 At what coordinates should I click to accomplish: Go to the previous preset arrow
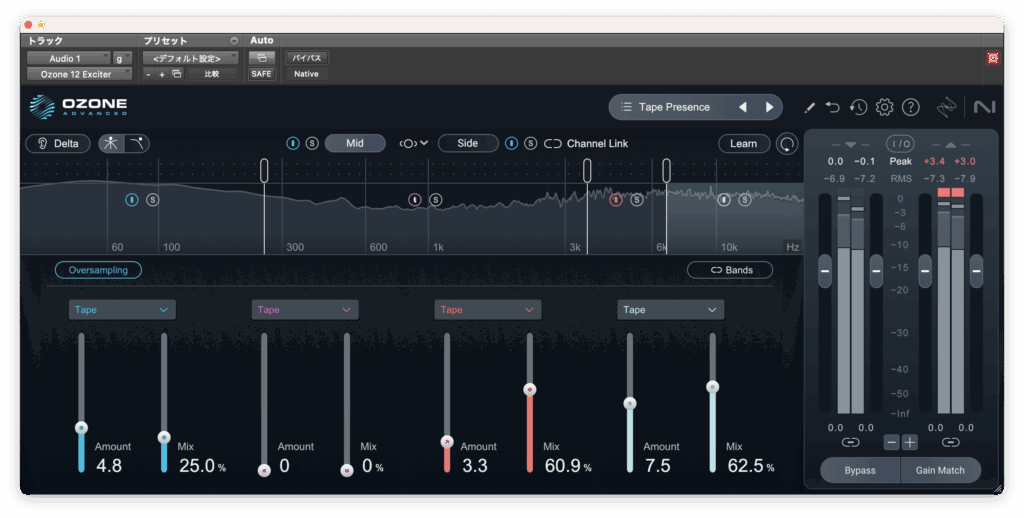(x=742, y=107)
